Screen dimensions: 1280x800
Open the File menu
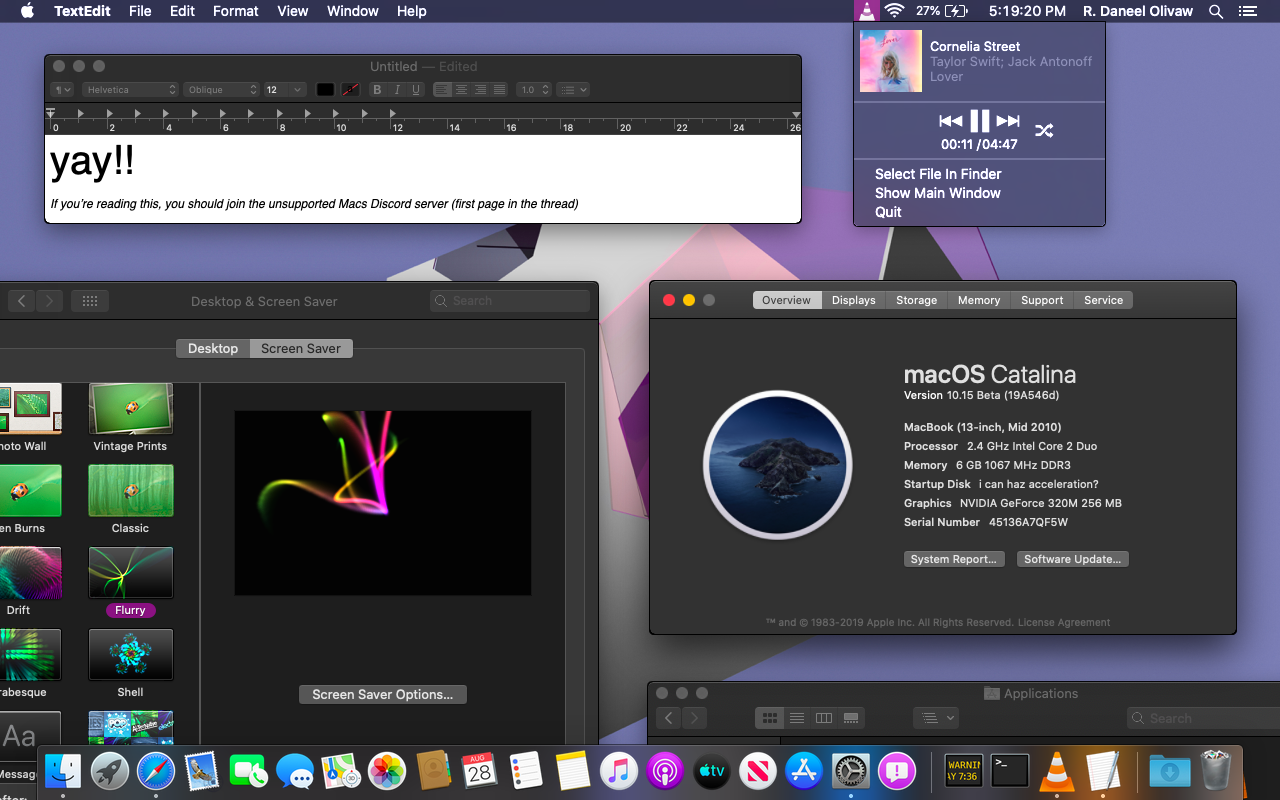pyautogui.click(x=140, y=11)
